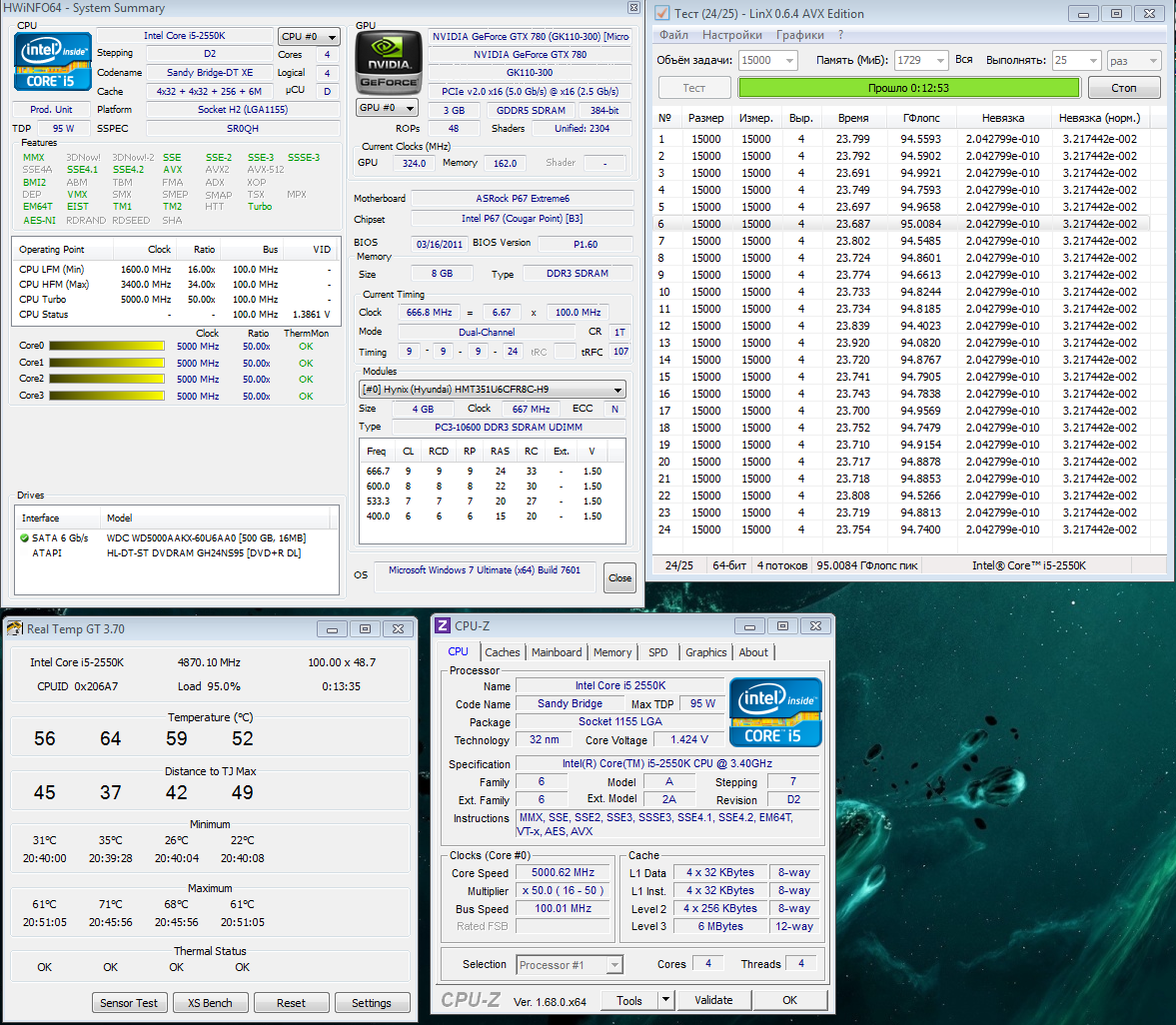Switch to the Memory tab in CPU-Z
The image size is (1176, 1025).
tap(612, 652)
